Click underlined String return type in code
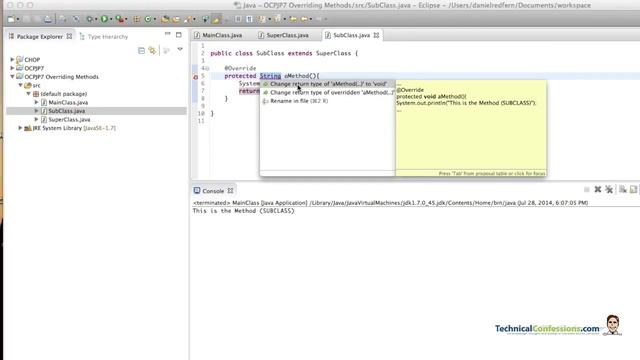 pos(270,76)
